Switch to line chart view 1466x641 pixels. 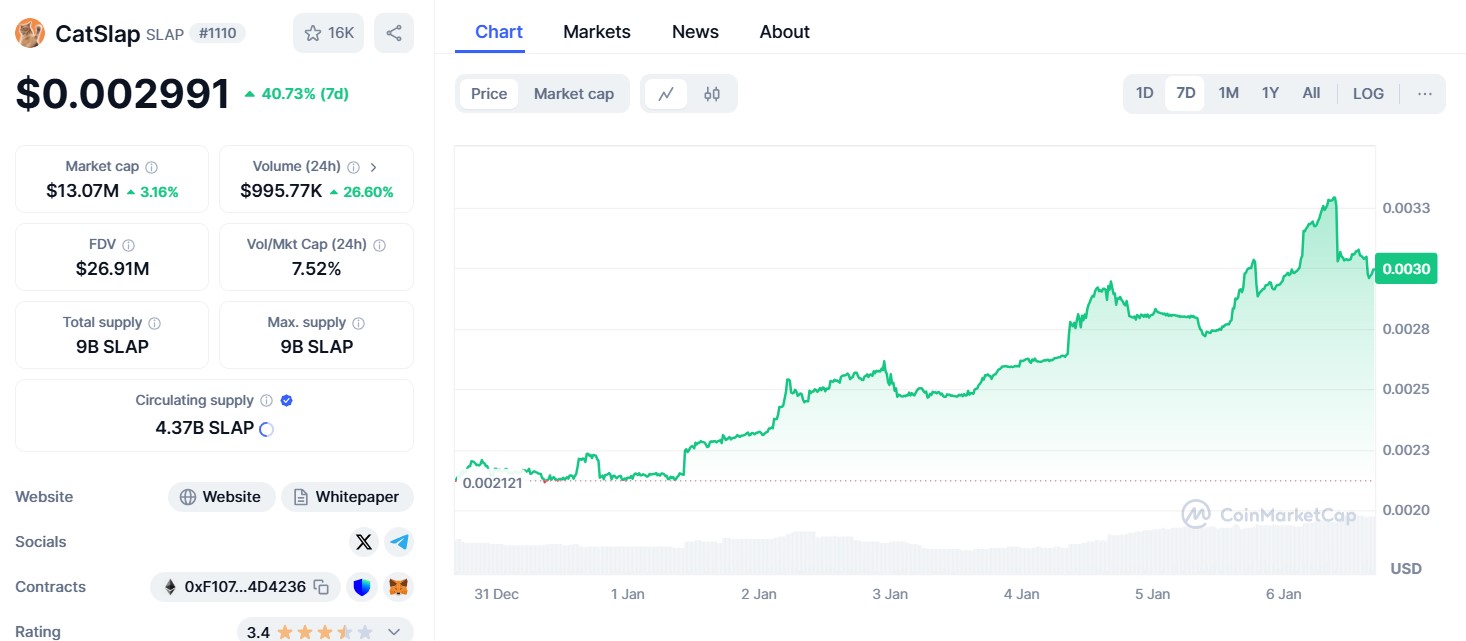666,94
